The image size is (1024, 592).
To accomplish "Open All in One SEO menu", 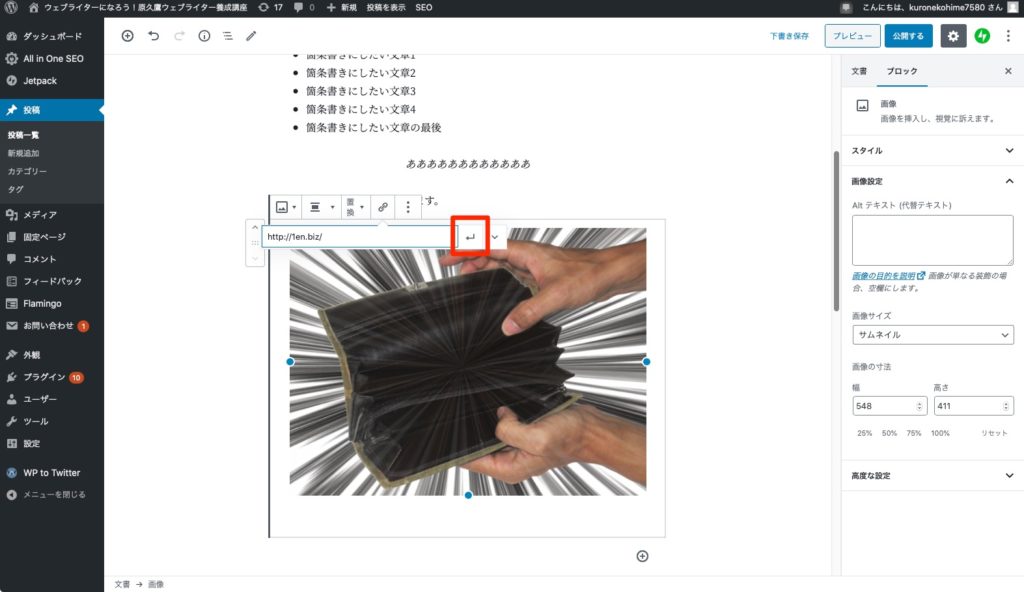I will point(52,58).
